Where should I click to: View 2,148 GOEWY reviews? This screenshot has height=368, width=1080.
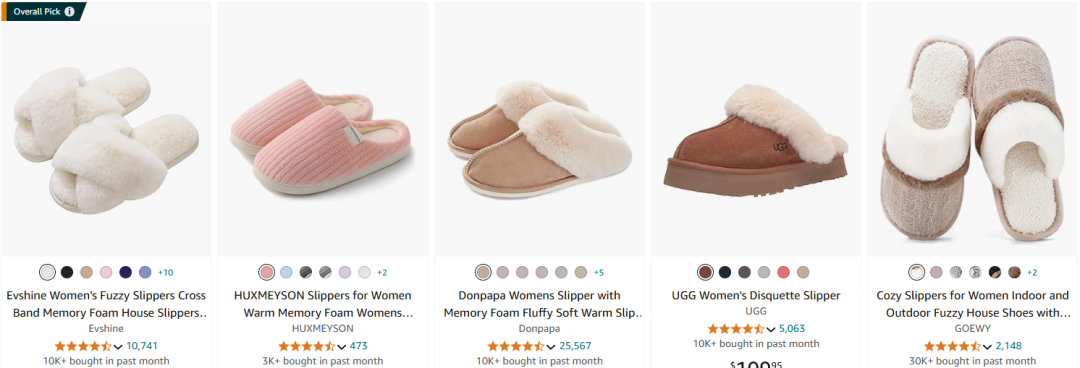click(x=1011, y=346)
